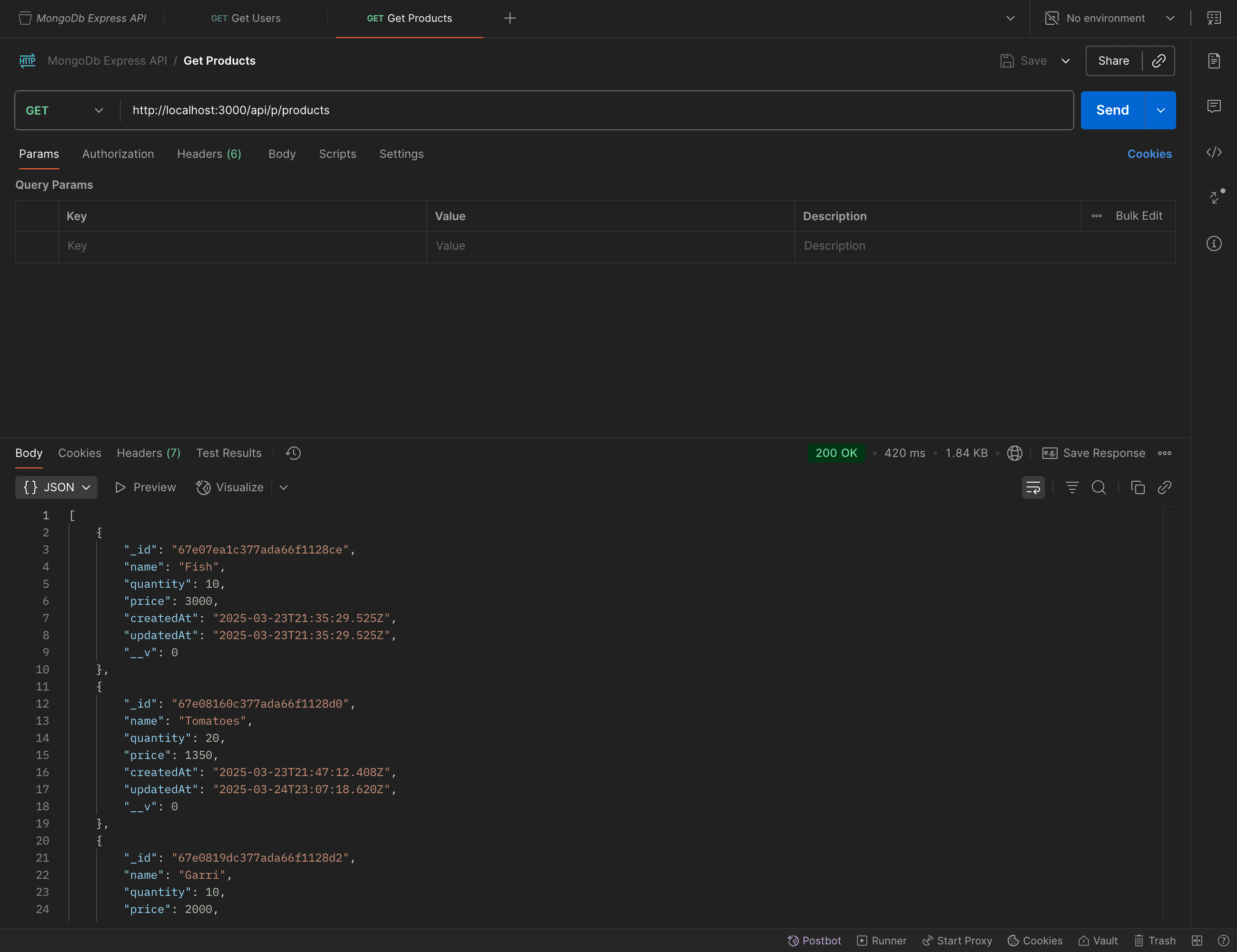Image resolution: width=1237 pixels, height=952 pixels.
Task: Click the query param Value field
Action: click(x=610, y=246)
